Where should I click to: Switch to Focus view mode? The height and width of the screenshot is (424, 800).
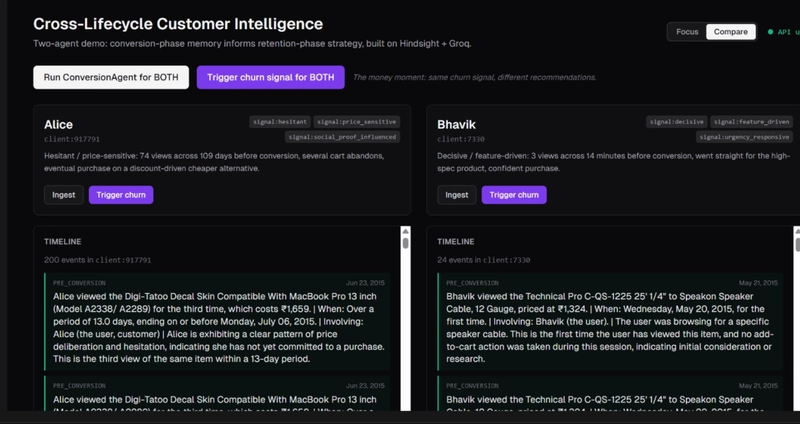pos(687,32)
